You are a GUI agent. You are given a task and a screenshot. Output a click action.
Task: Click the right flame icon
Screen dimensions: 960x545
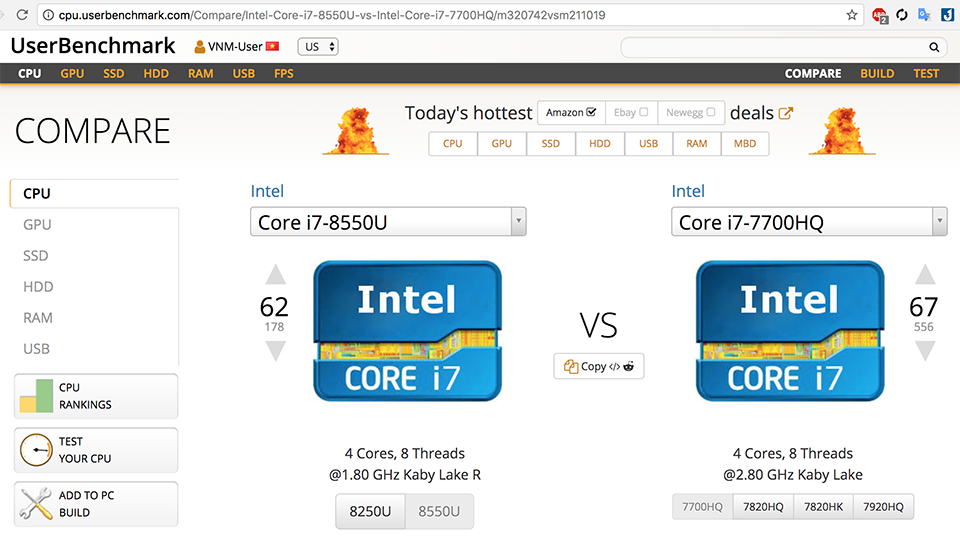tap(842, 130)
